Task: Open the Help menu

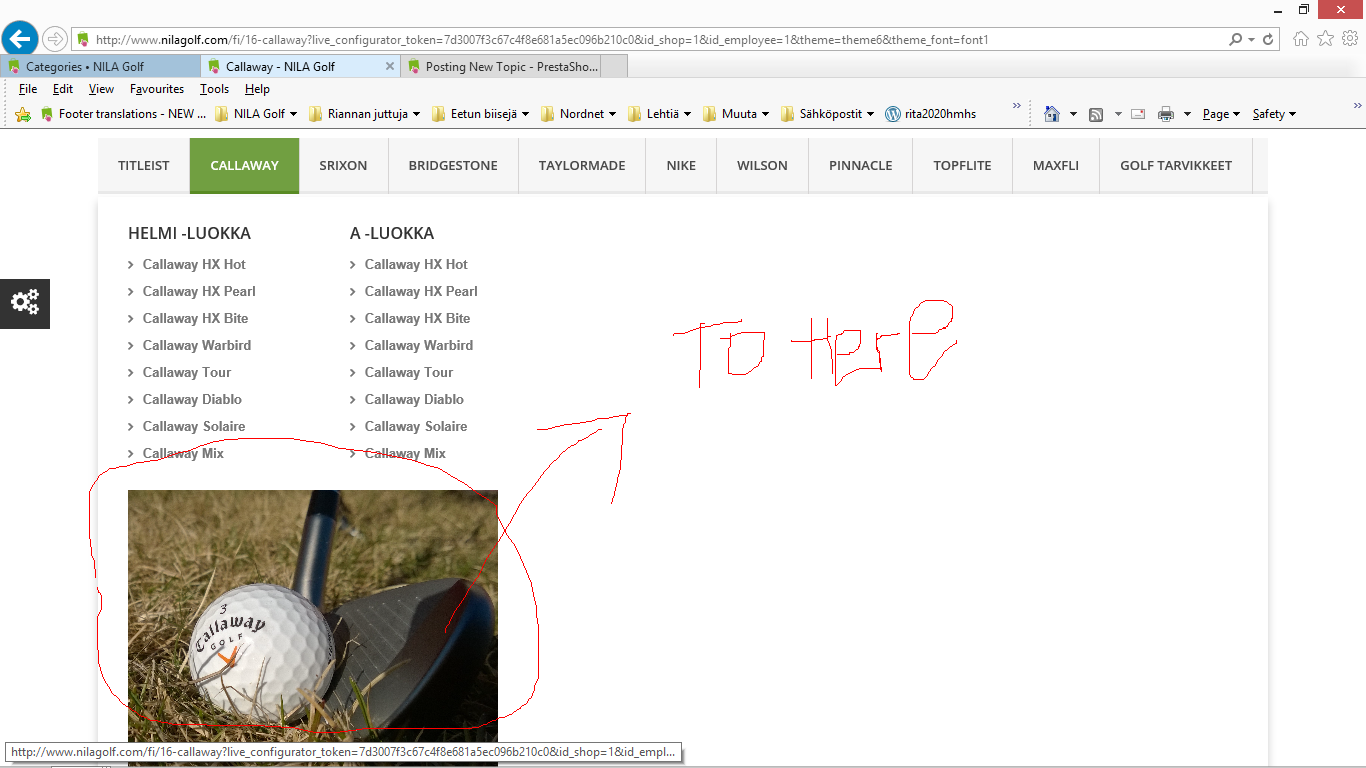Action: pyautogui.click(x=257, y=89)
